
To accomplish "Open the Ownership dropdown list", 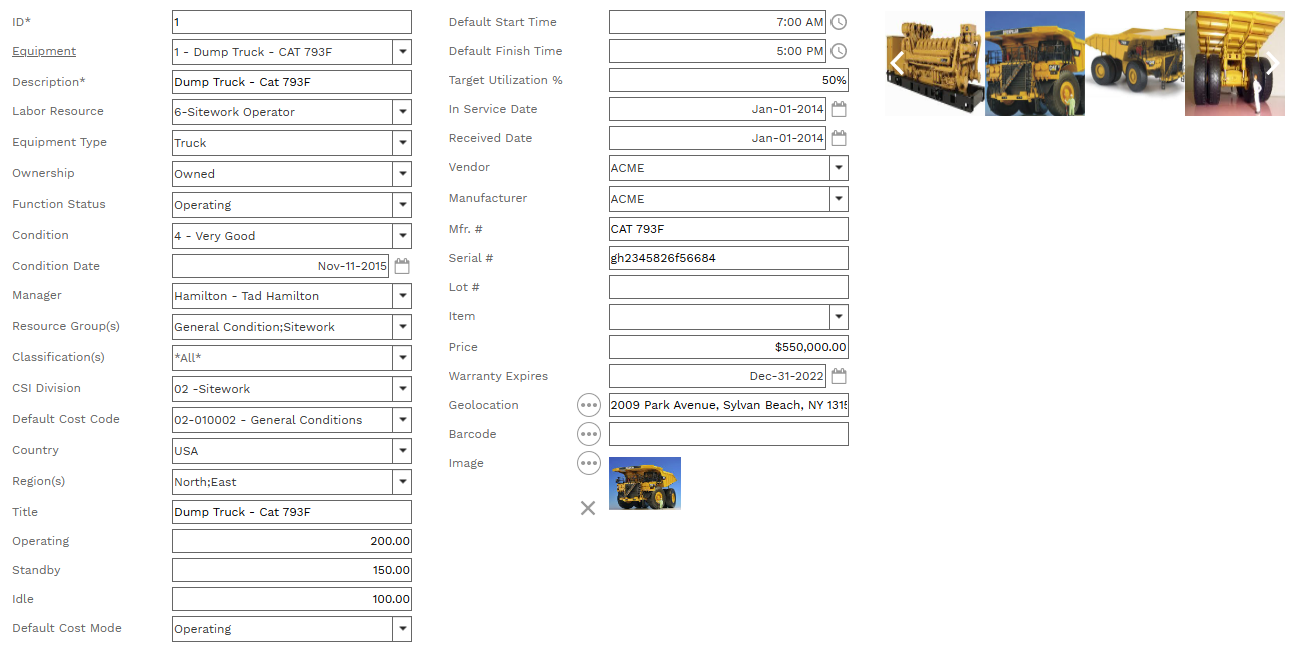I will tap(402, 174).
